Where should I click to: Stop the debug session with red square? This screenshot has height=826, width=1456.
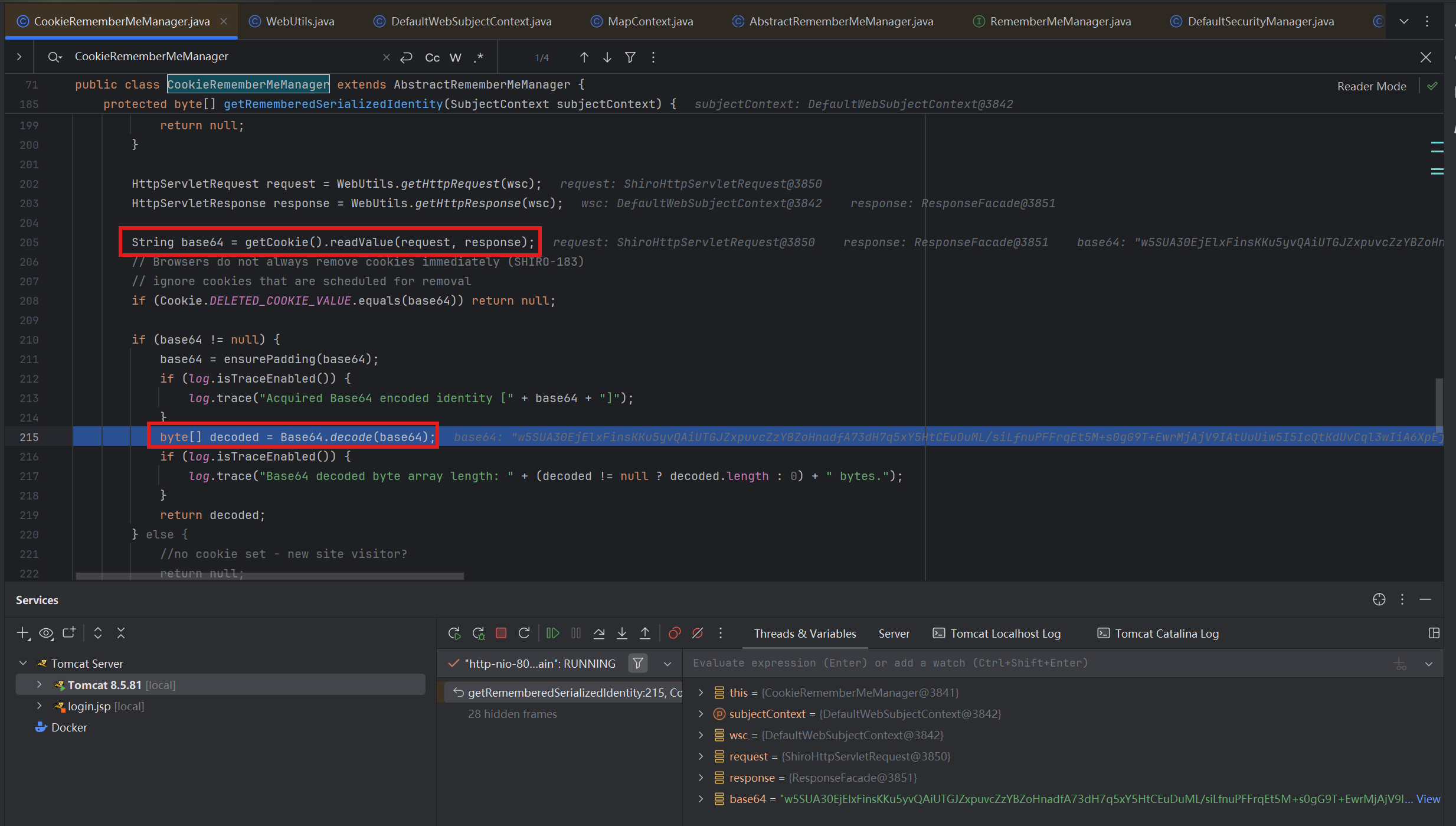501,634
